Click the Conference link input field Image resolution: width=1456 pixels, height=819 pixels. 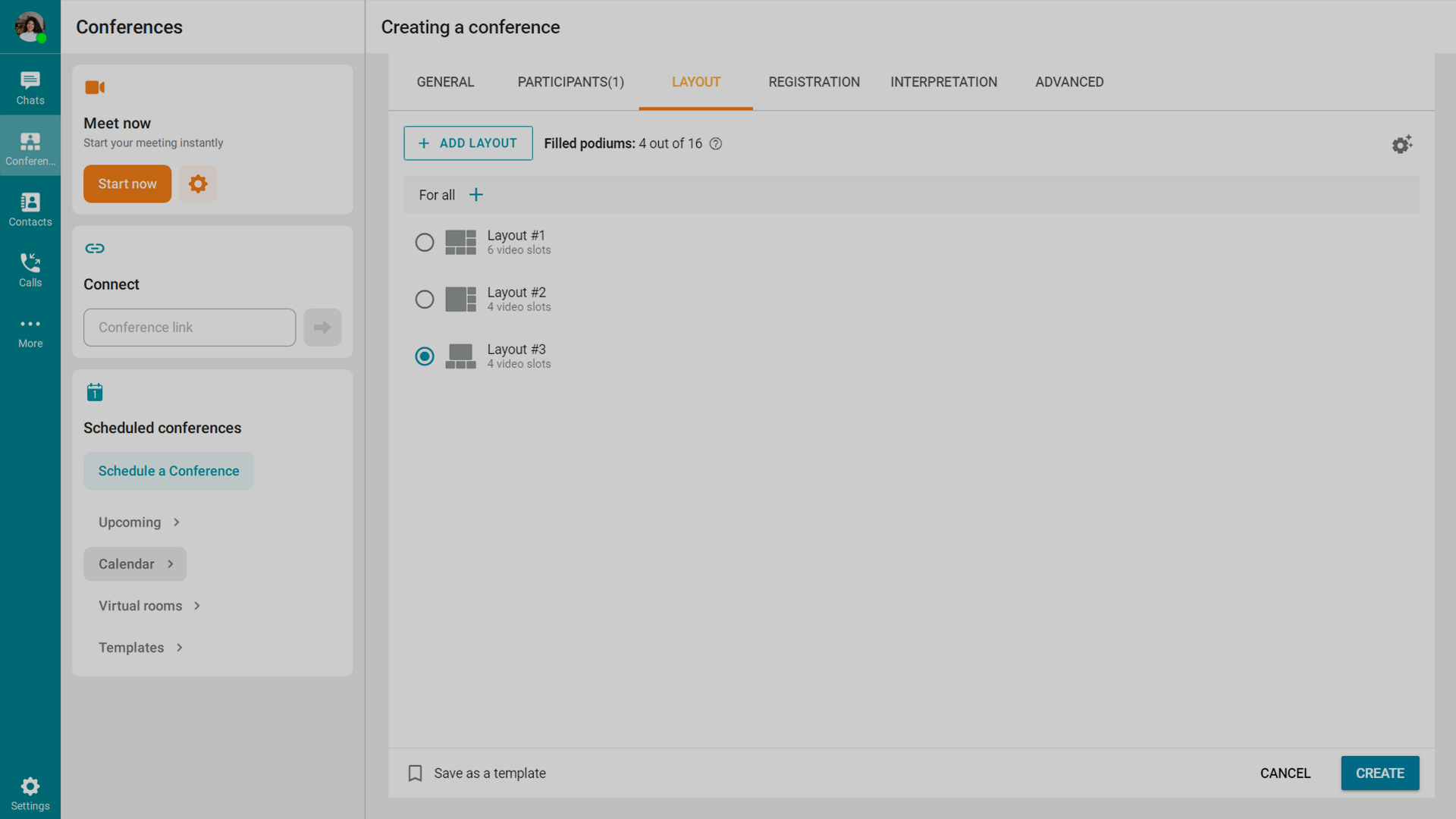(x=190, y=328)
